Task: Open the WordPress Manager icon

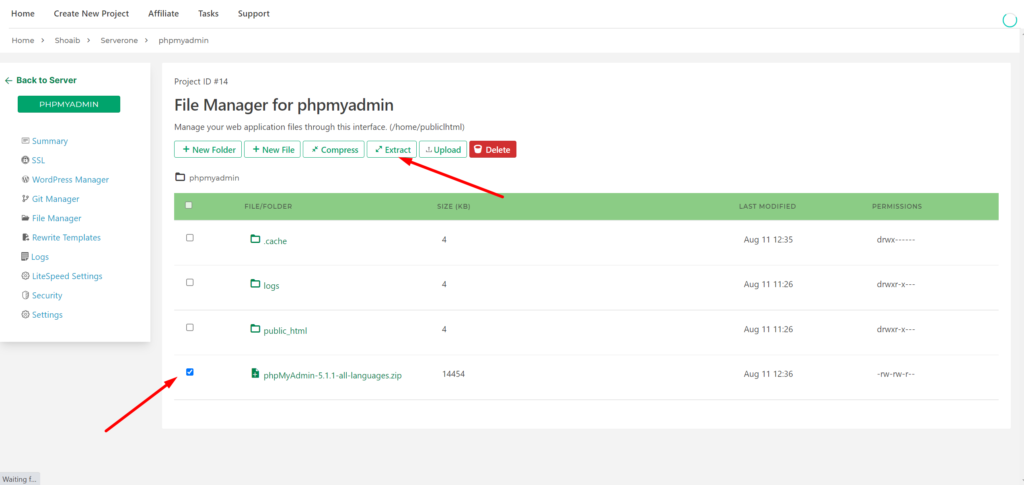Action: click(x=25, y=180)
